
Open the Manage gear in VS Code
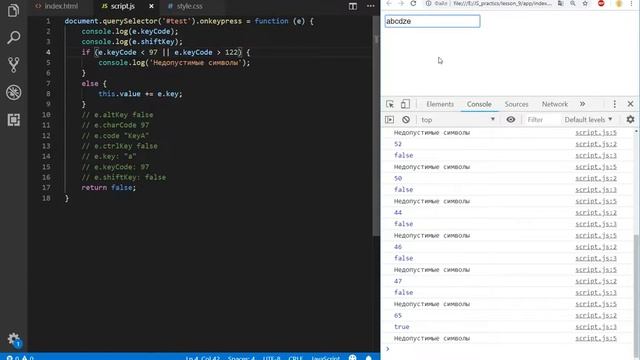(x=13, y=339)
